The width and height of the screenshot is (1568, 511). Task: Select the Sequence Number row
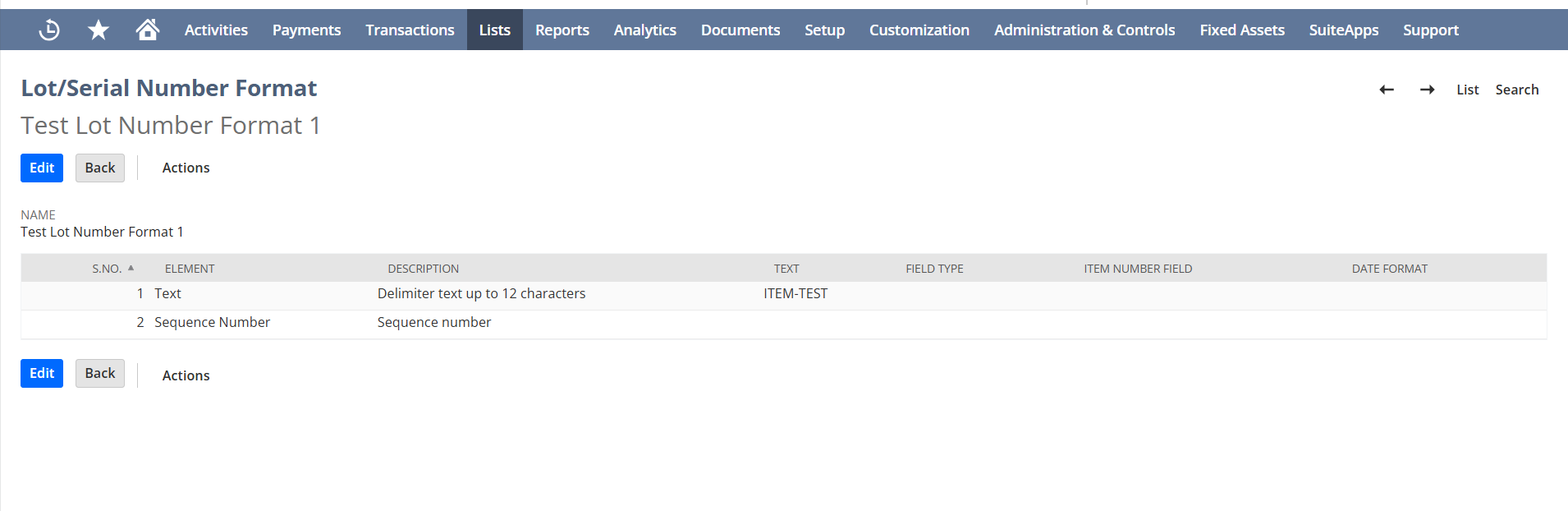tap(212, 322)
